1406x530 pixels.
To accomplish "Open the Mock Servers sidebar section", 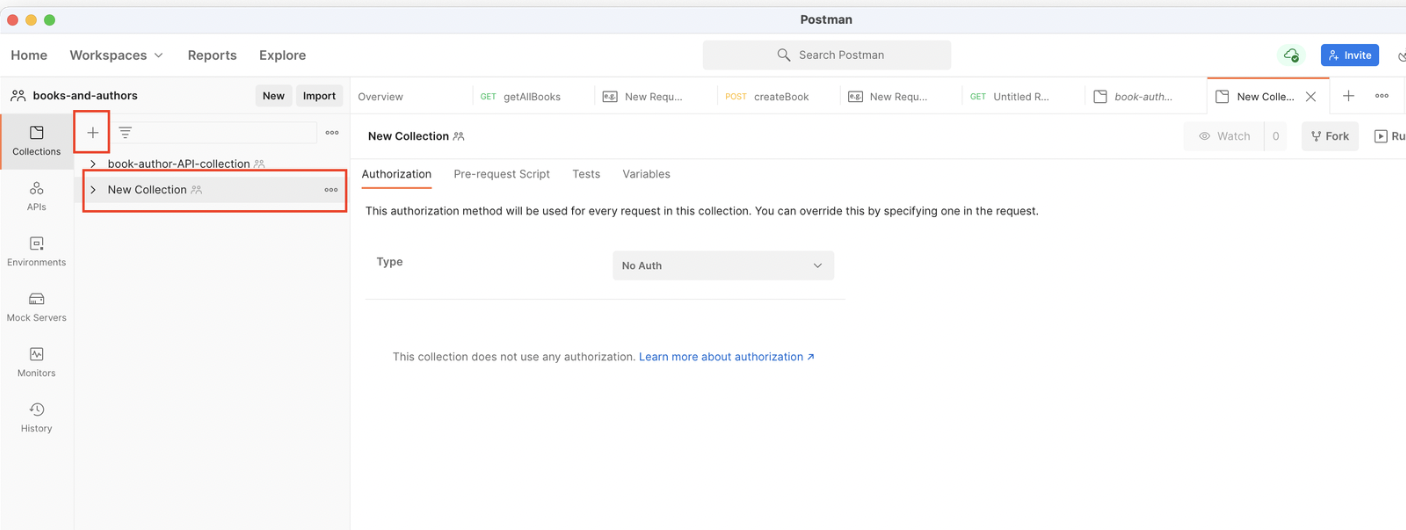I will point(37,307).
